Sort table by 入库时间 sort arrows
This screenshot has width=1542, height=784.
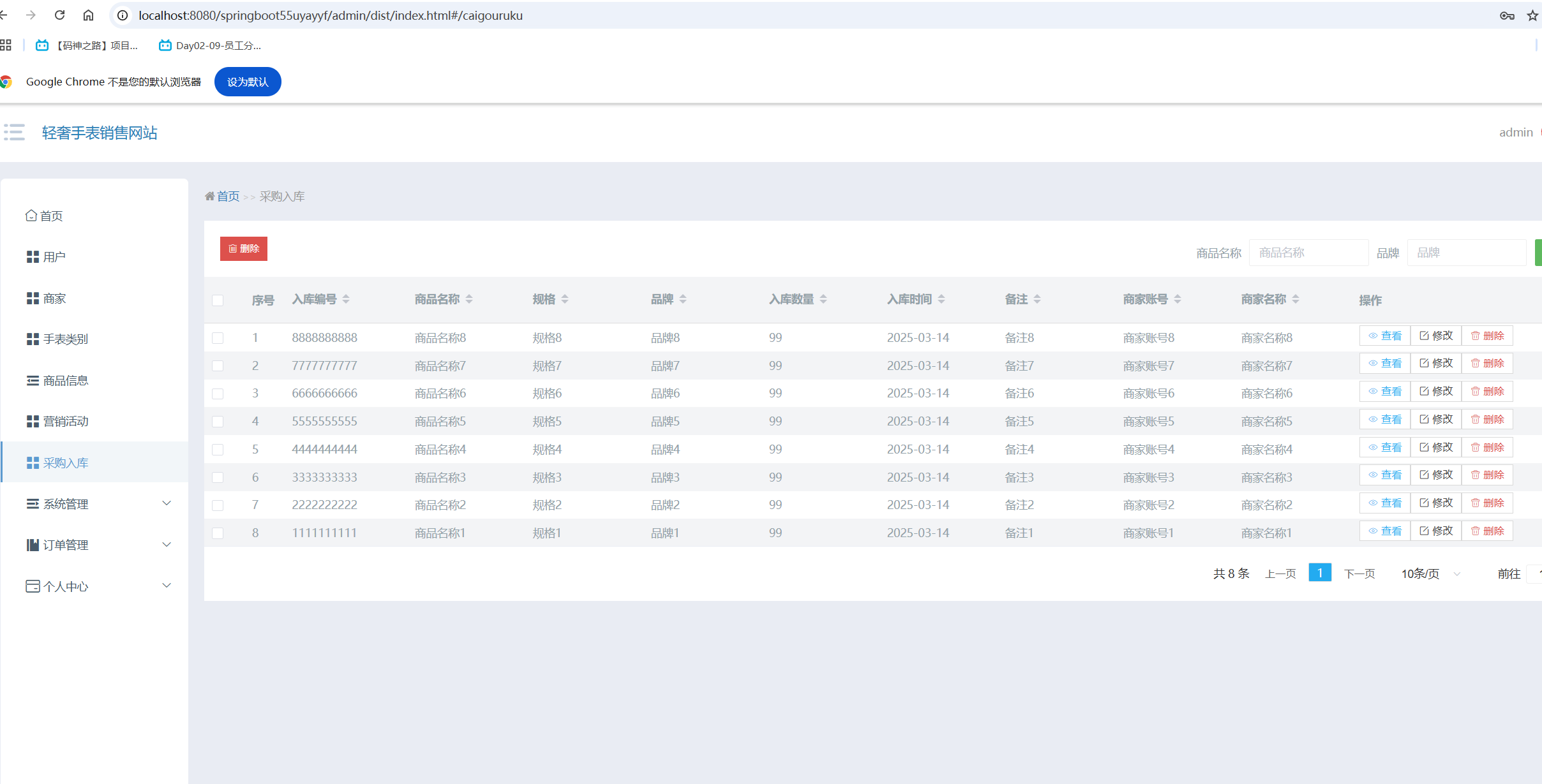point(941,299)
